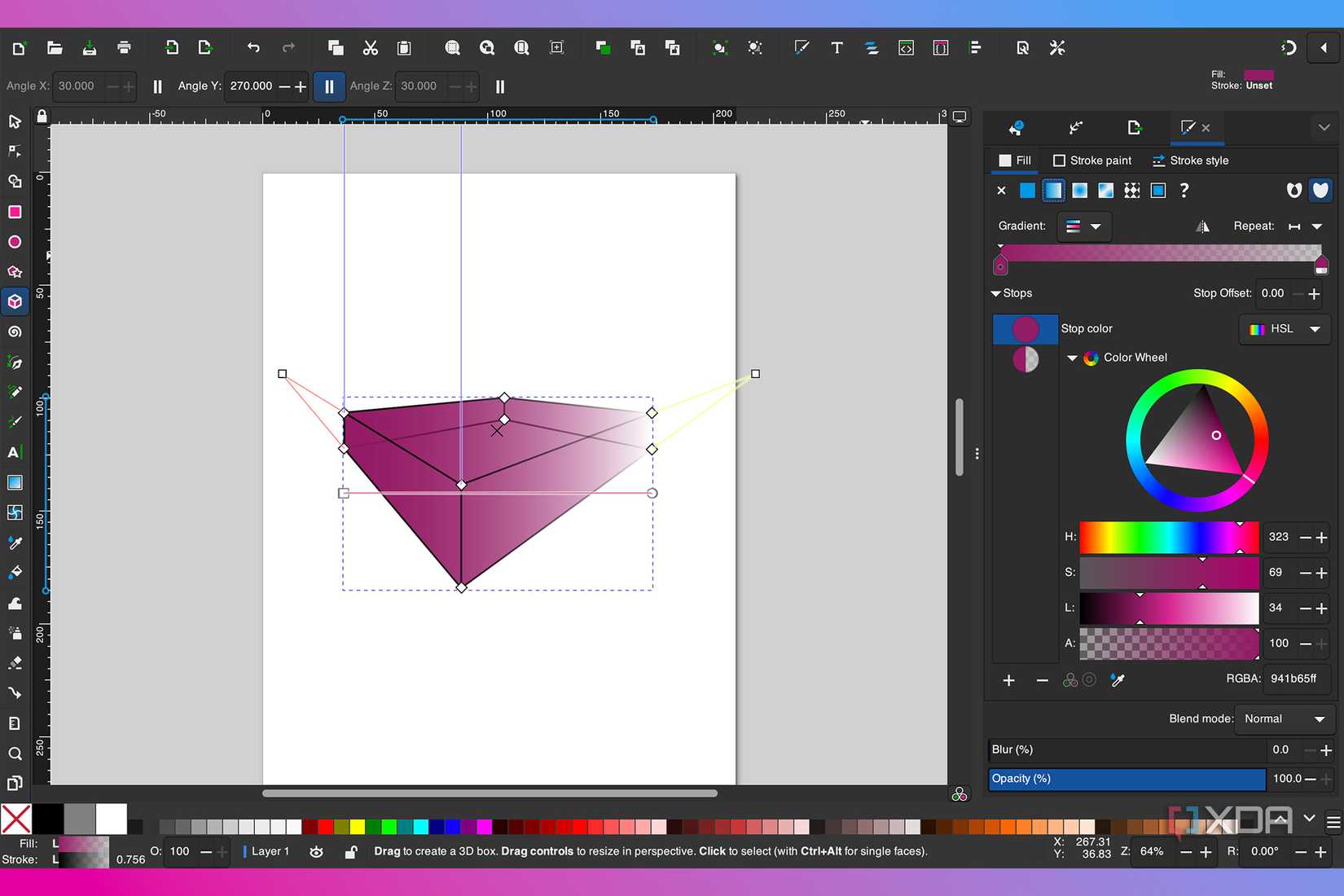Image resolution: width=1344 pixels, height=896 pixels.
Task: Pick a color with the Dropper tool
Action: 15,542
